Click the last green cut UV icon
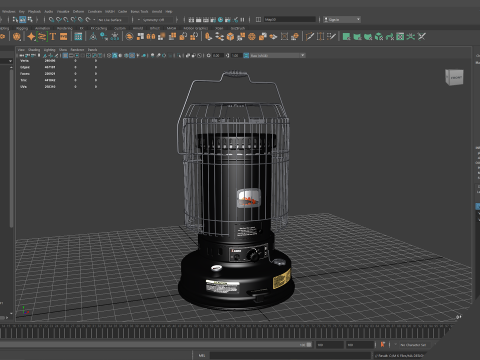Image resolution: width=480 pixels, height=360 pixels. point(422,37)
